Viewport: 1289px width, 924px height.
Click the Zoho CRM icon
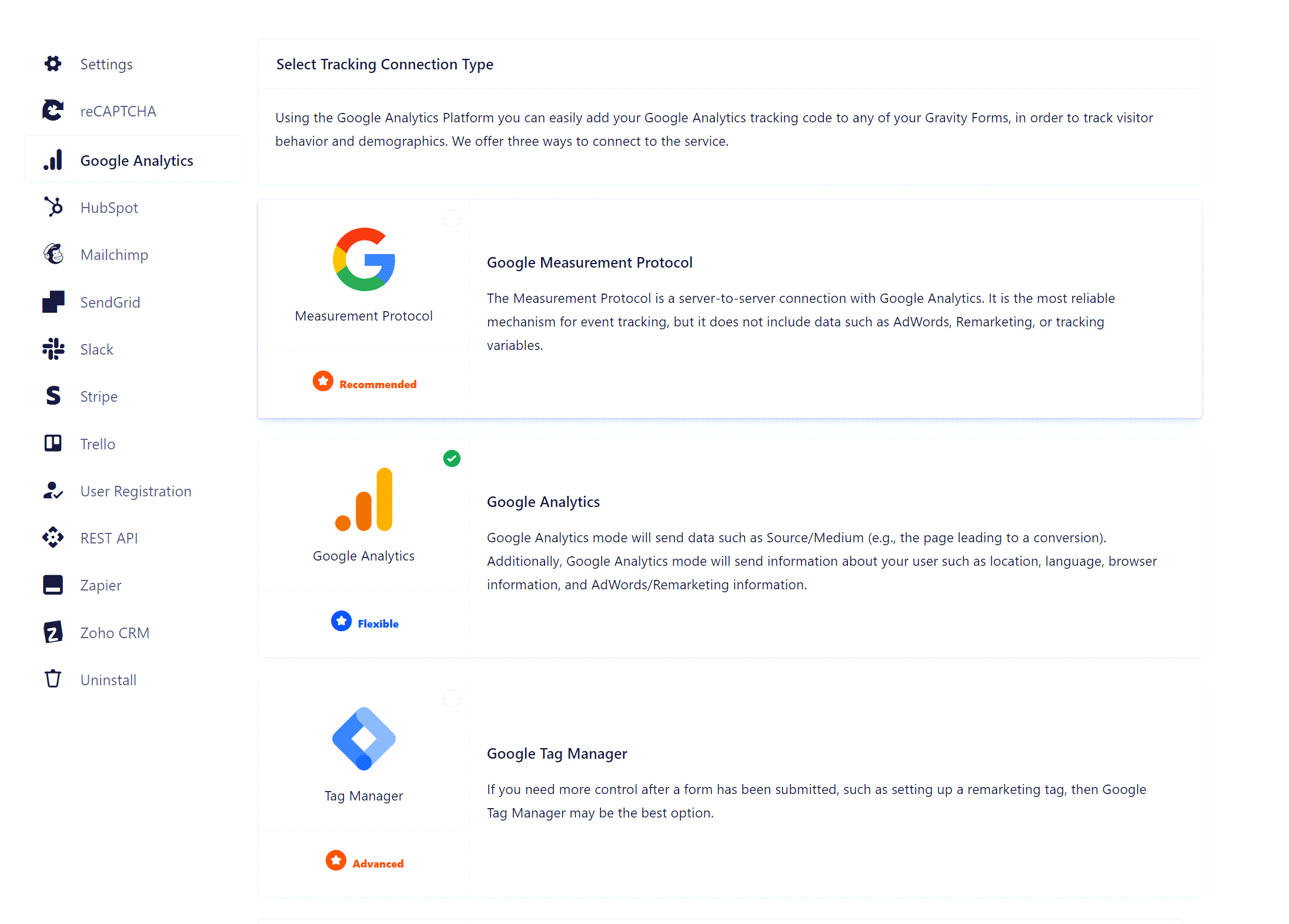[53, 632]
